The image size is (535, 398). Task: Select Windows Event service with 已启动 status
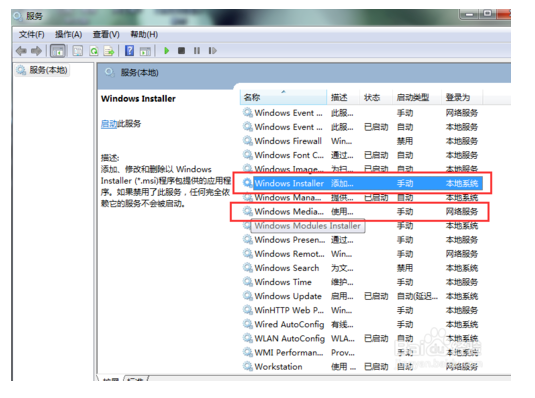click(361, 127)
